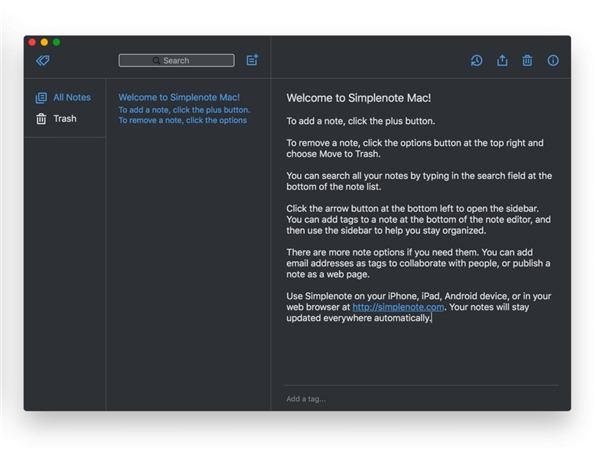Click the yellow minimize window button
This screenshot has width=600, height=452.
[44, 42]
